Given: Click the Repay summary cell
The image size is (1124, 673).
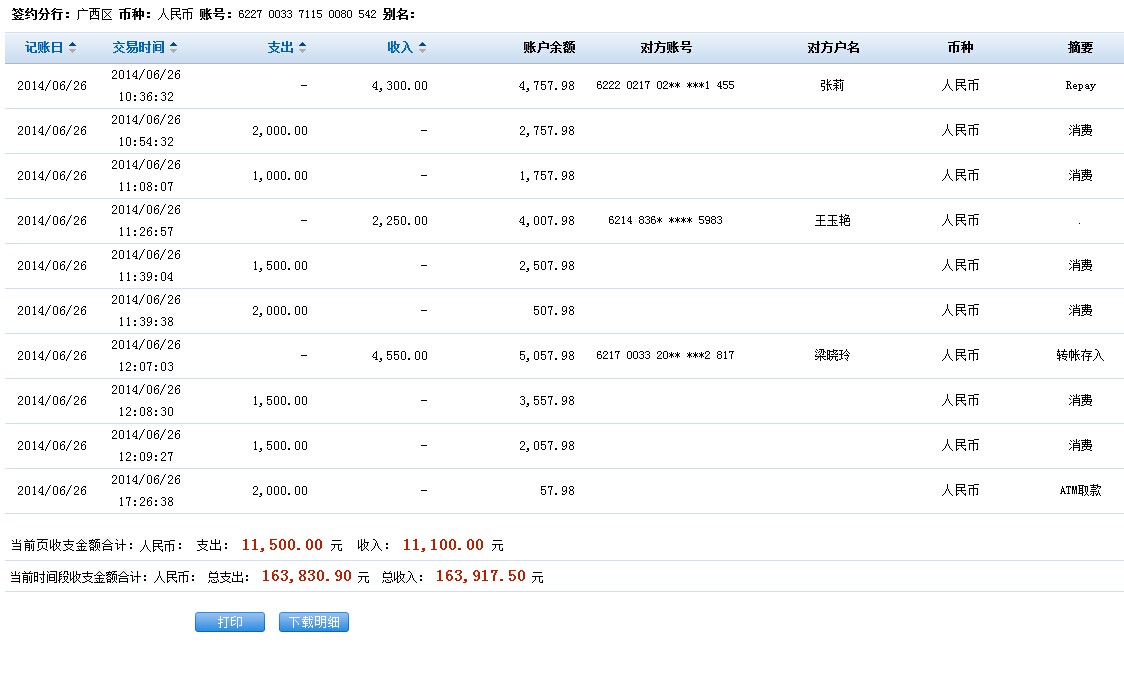Looking at the screenshot, I should pyautogui.click(x=1080, y=86).
